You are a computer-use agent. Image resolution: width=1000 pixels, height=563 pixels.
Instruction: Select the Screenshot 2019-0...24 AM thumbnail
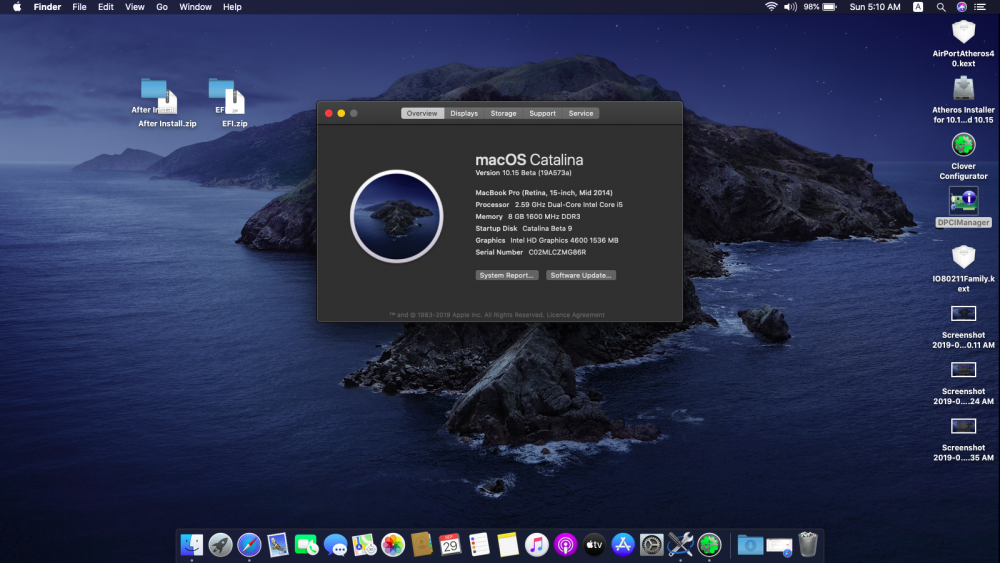click(963, 370)
